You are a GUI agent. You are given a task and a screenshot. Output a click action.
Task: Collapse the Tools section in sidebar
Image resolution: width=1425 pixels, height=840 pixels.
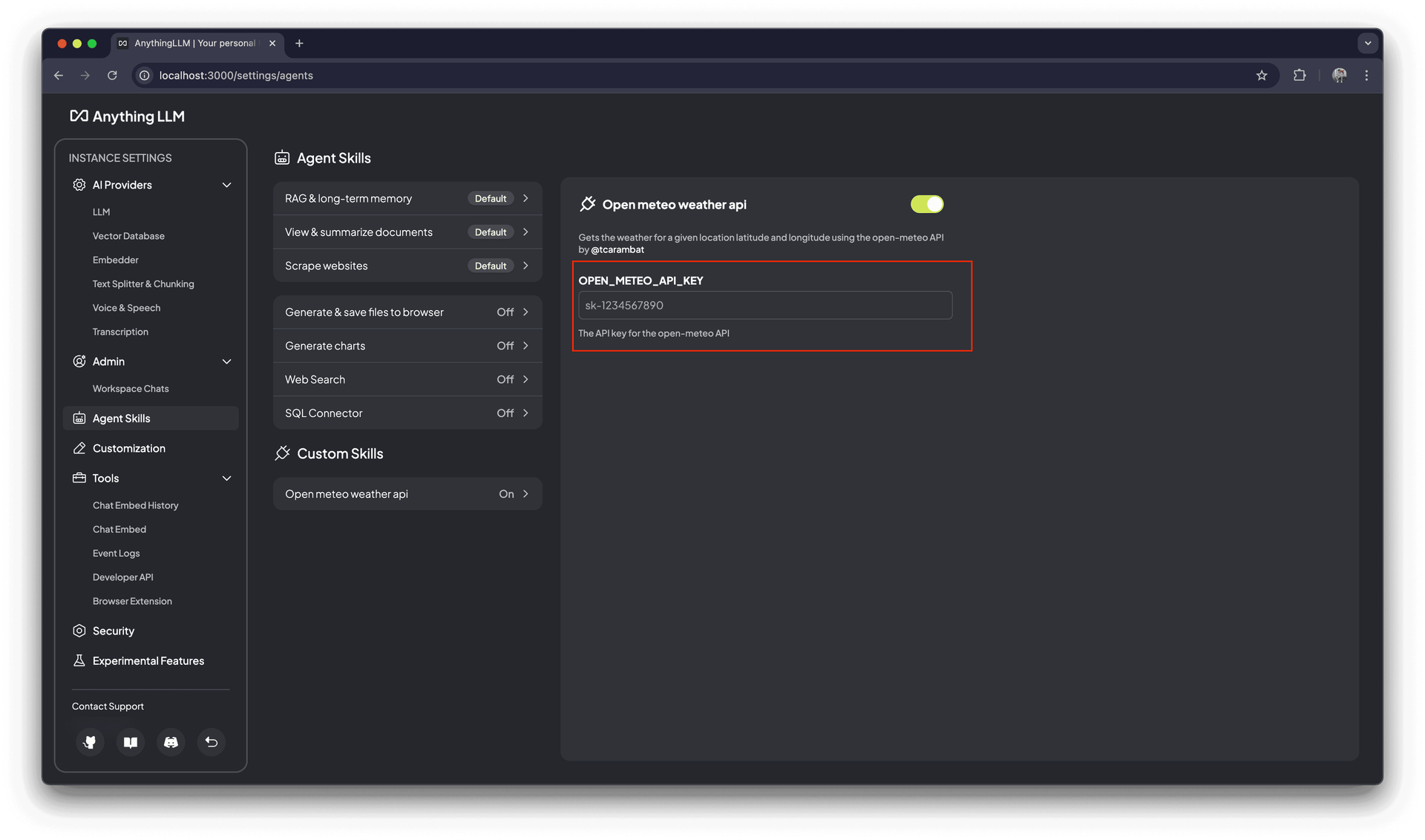coord(226,478)
